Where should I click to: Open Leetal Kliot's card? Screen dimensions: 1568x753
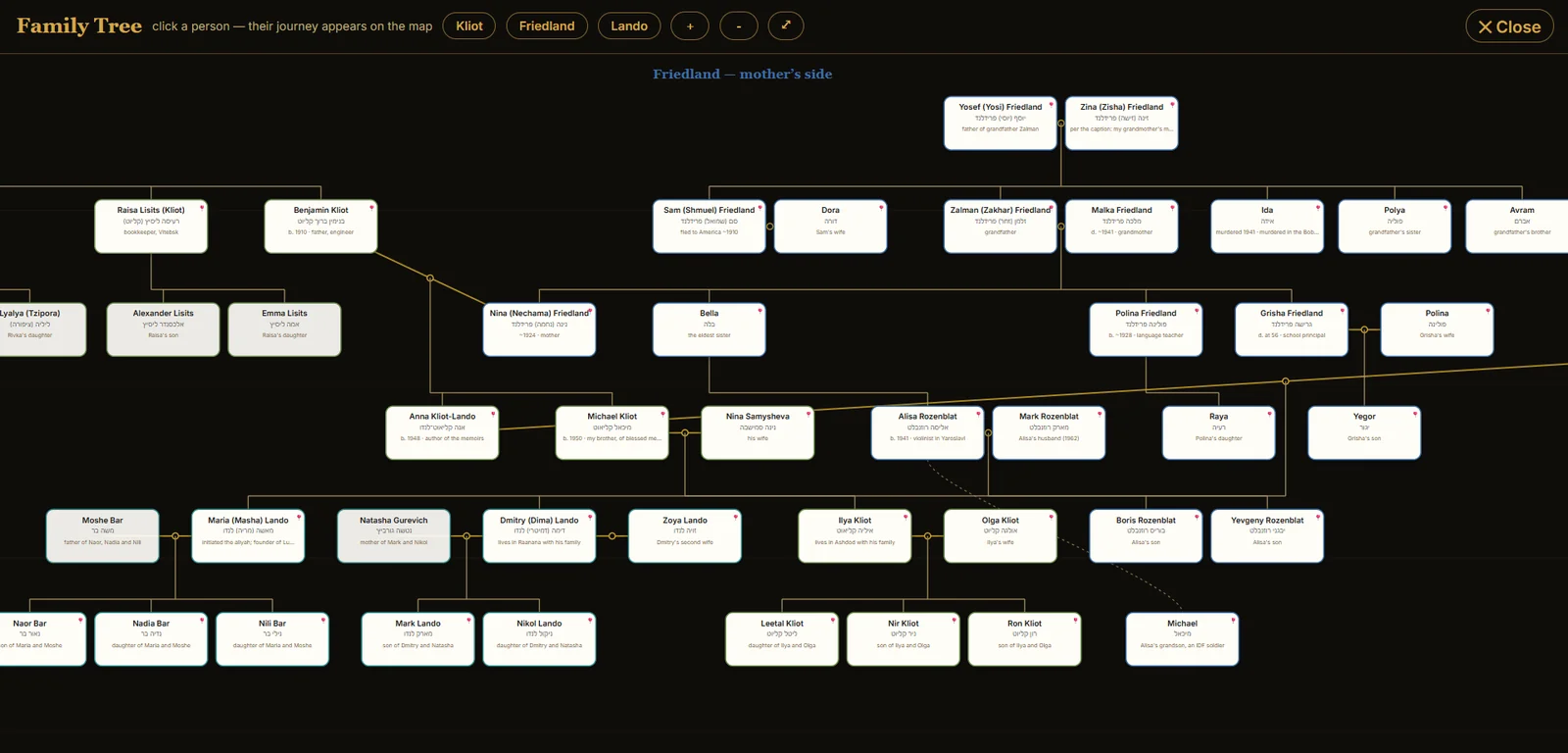[782, 639]
